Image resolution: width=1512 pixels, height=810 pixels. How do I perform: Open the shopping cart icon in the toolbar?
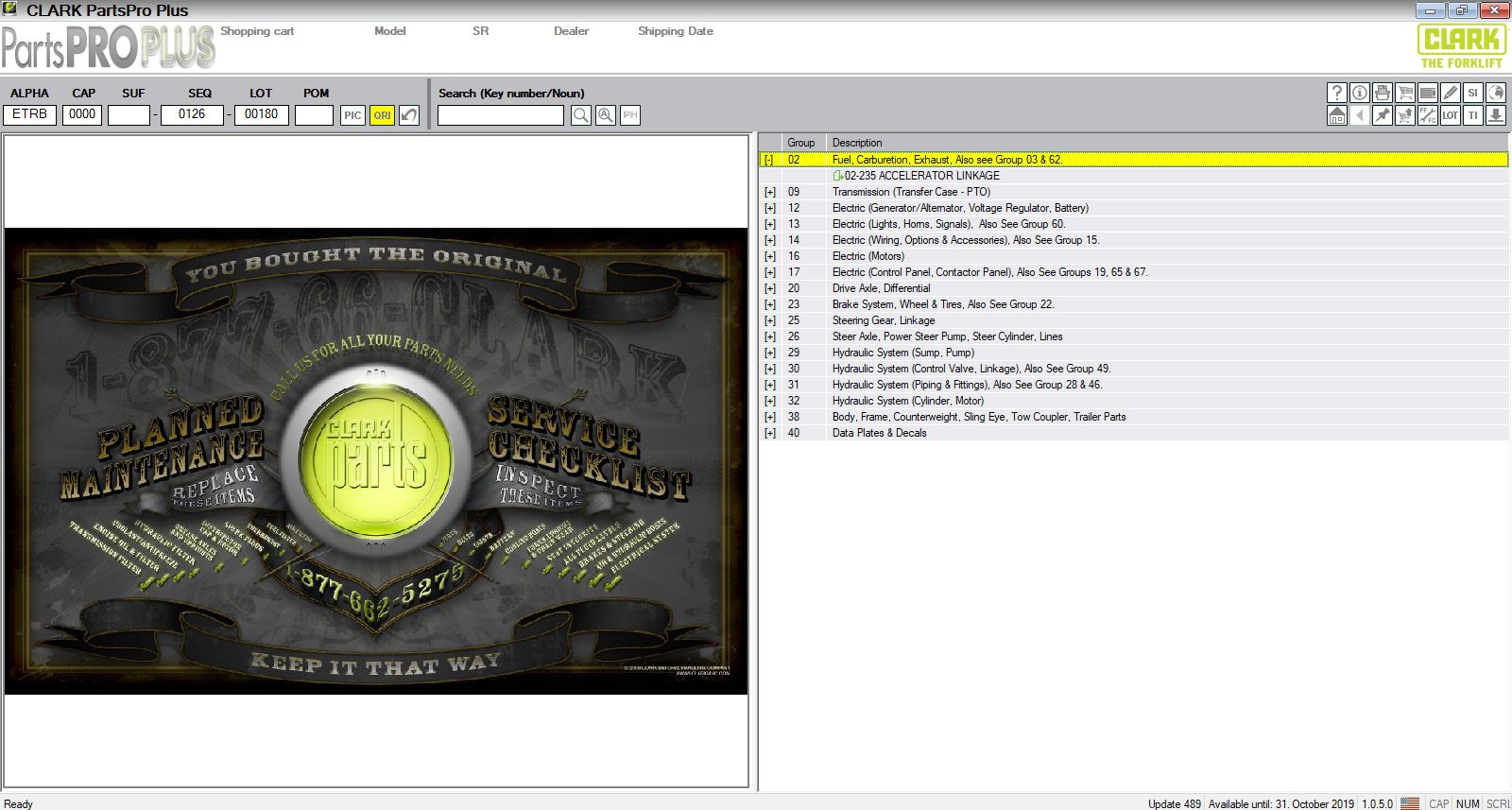[1405, 93]
